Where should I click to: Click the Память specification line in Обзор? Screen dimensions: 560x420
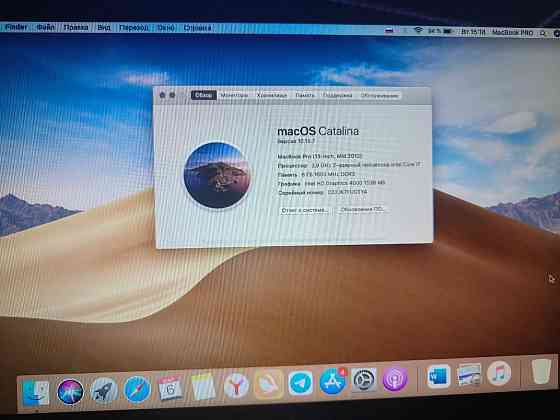tap(316, 174)
